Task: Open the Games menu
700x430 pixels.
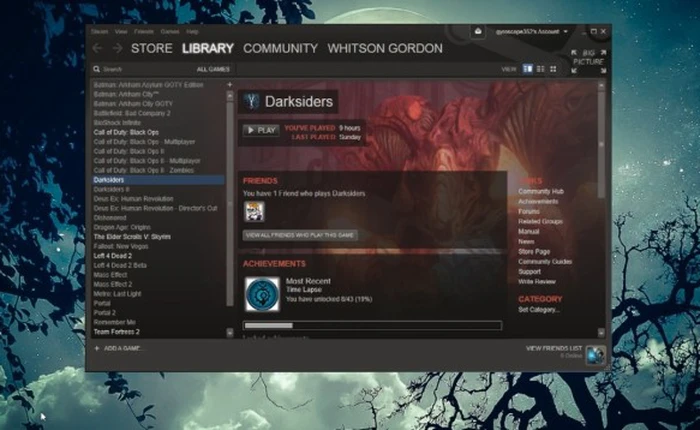Action: tap(170, 32)
